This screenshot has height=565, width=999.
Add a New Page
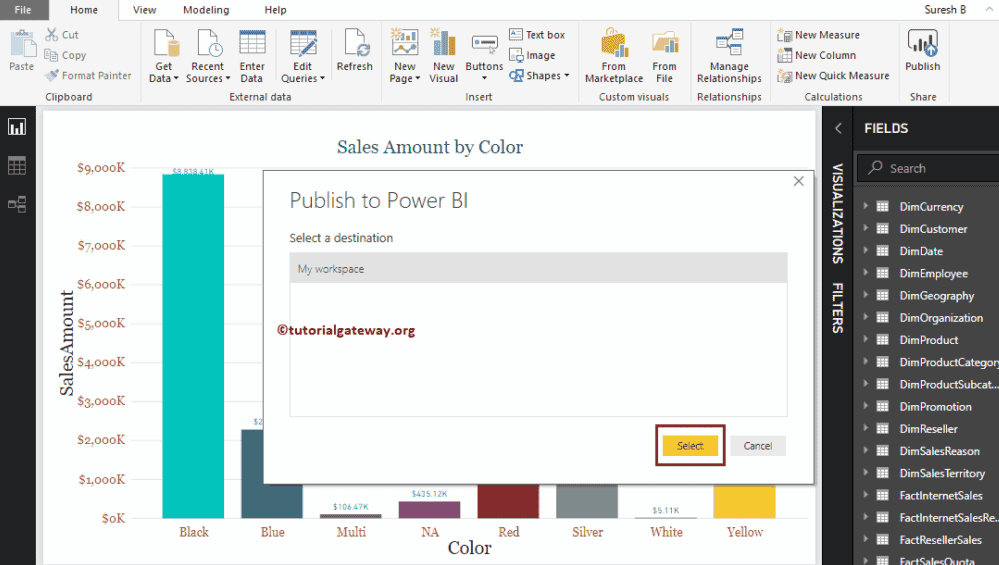pos(405,57)
